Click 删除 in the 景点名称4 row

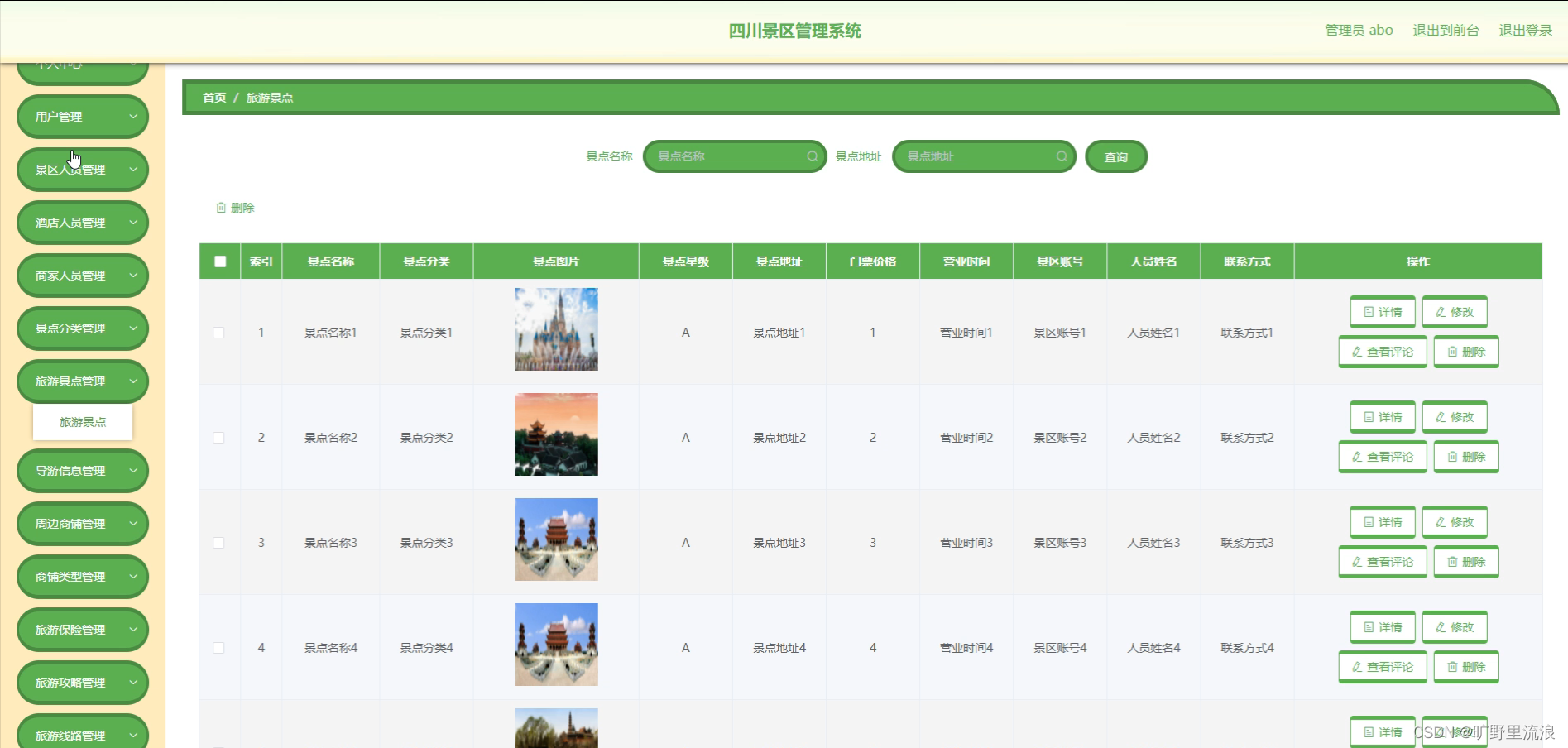coord(1466,667)
